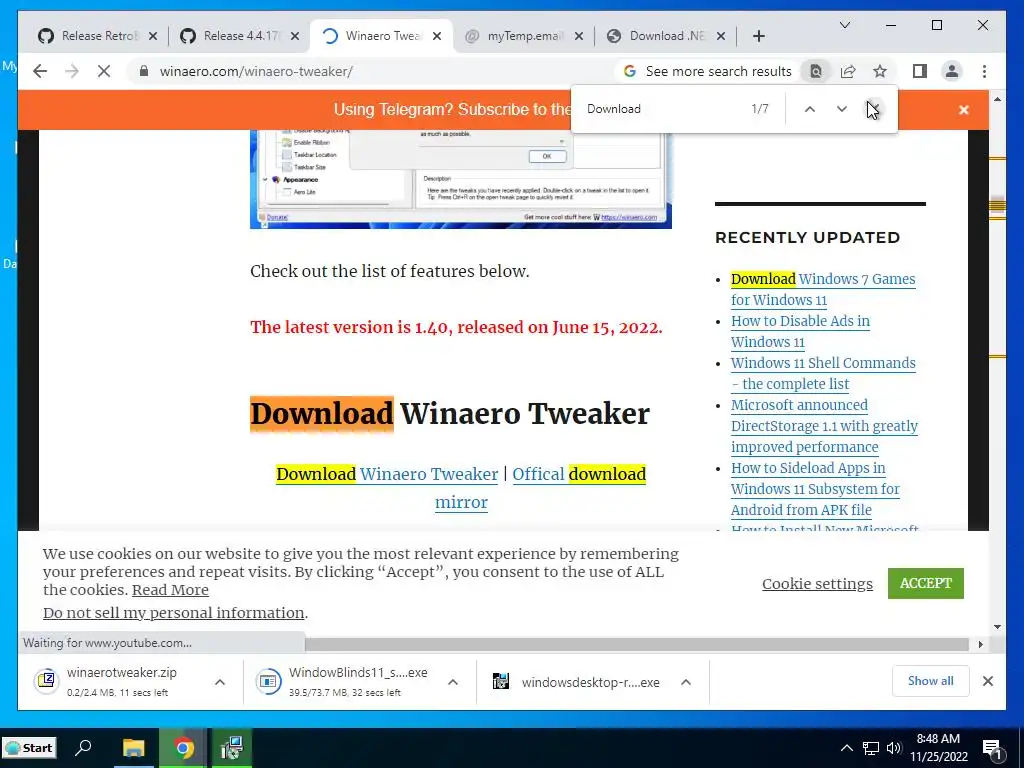
Task: Click the Download Winaero Tweaker link
Action: pyautogui.click(x=387, y=474)
